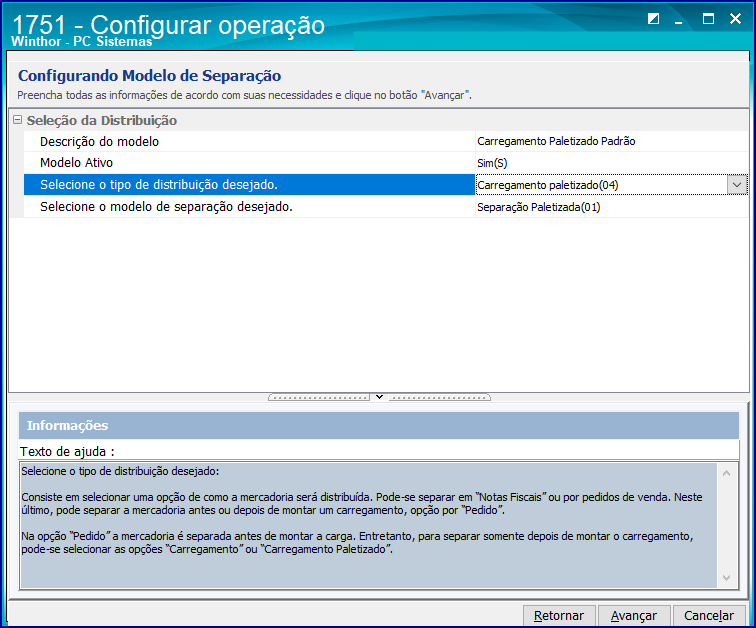Select row Selecione o tipo de distribuição desejado
The width and height of the screenshot is (756, 628).
tap(249, 185)
